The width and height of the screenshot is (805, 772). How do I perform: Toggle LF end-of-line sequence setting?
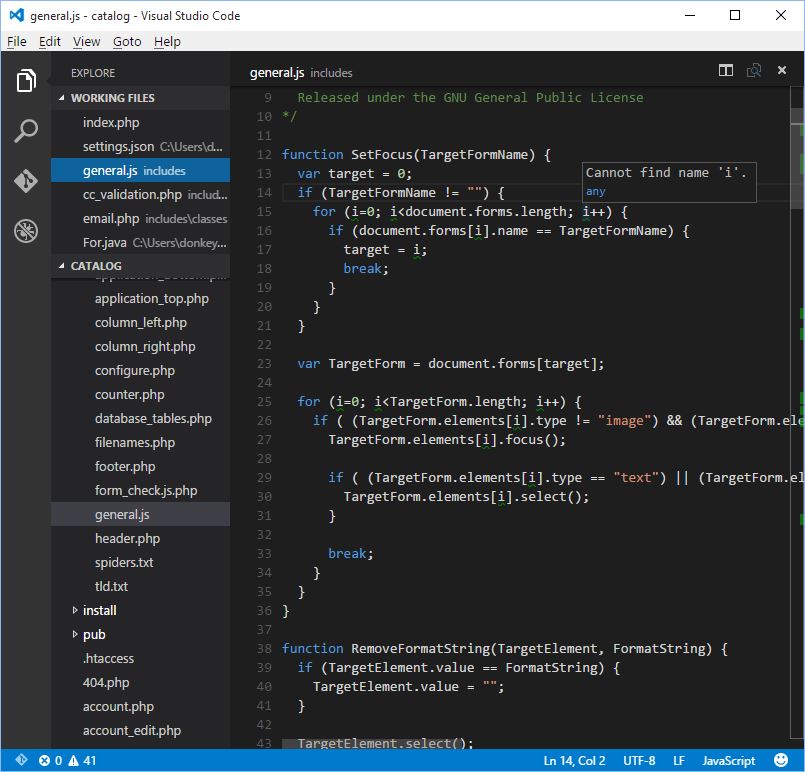pos(679,761)
